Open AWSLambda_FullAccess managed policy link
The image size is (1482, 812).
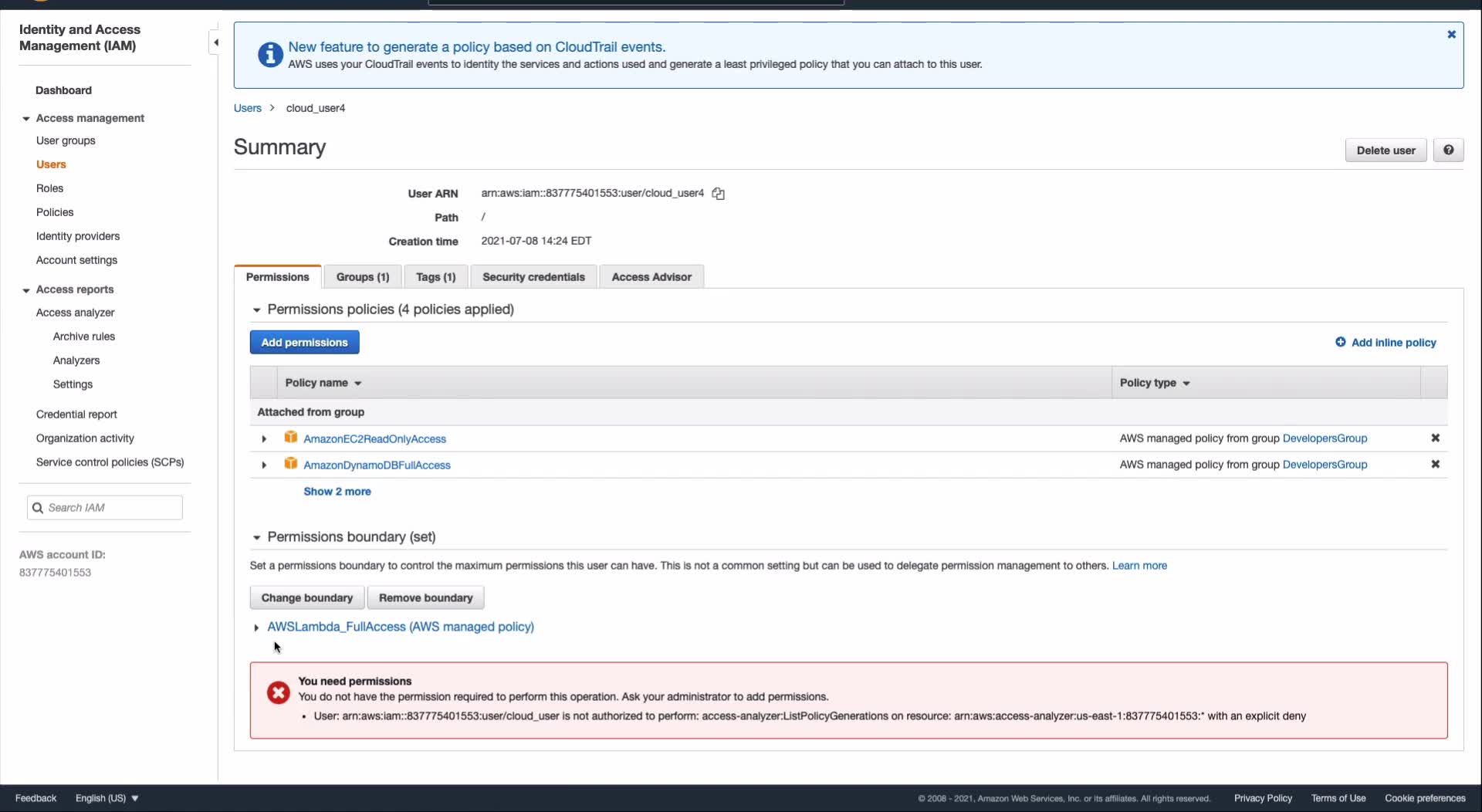pyautogui.click(x=401, y=627)
